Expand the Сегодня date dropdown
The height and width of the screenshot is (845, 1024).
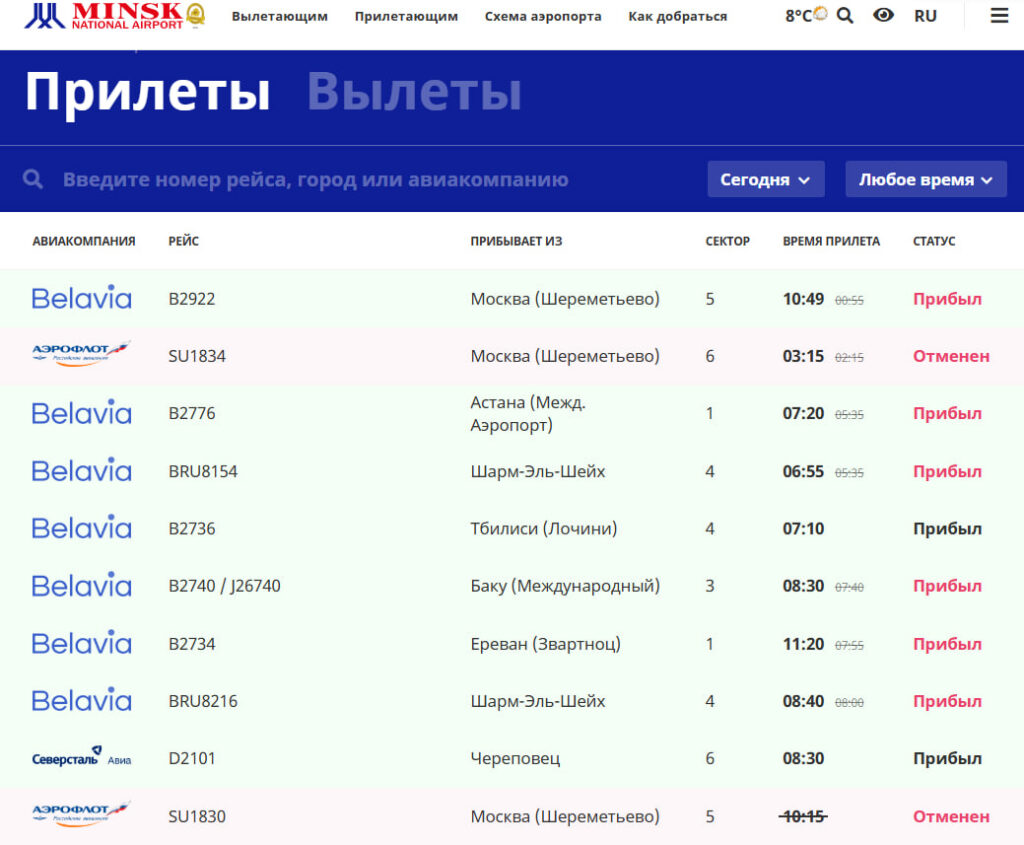point(765,180)
